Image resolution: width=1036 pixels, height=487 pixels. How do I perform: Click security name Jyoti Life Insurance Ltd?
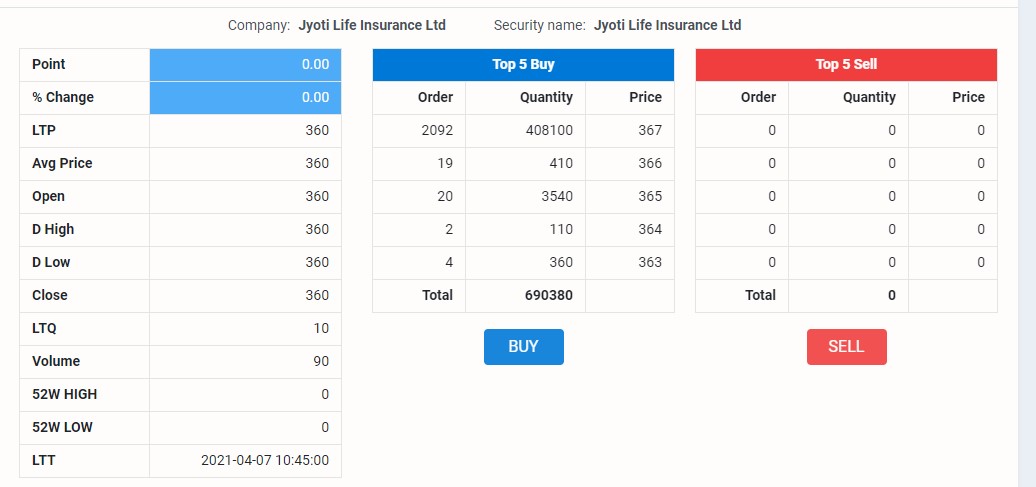[667, 25]
